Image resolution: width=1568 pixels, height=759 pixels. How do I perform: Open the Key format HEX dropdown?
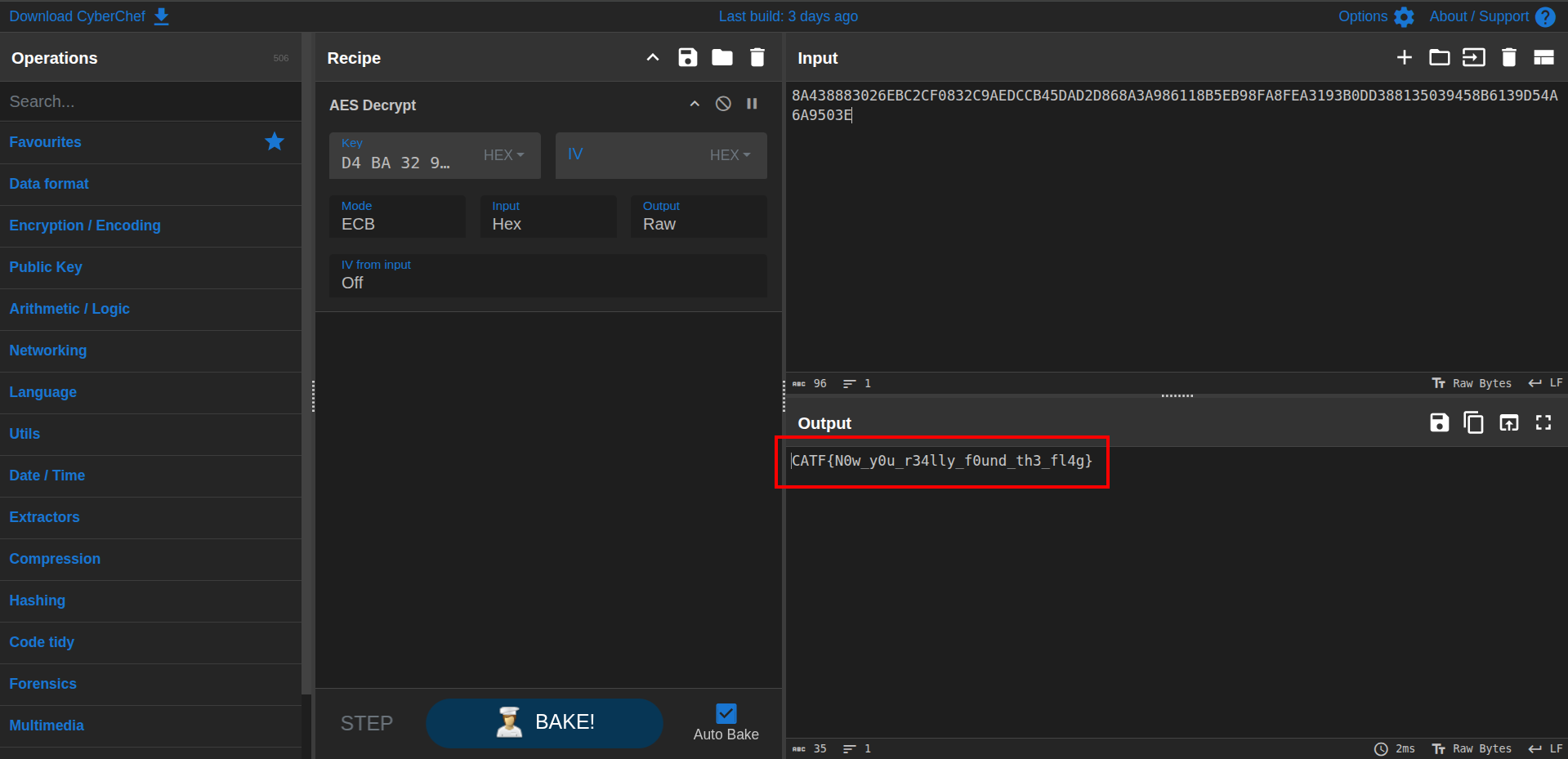[504, 155]
